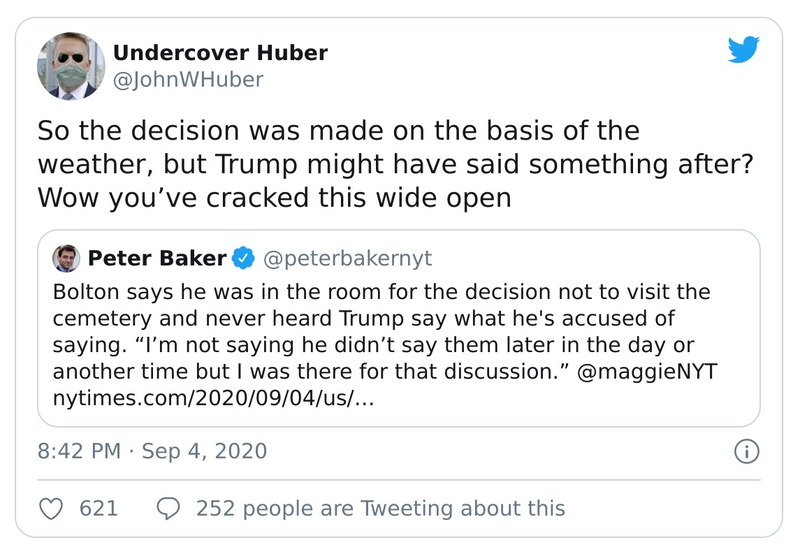800x554 pixels.
Task: Click the 'Wow you've cracked this wide open' line
Action: click(274, 197)
